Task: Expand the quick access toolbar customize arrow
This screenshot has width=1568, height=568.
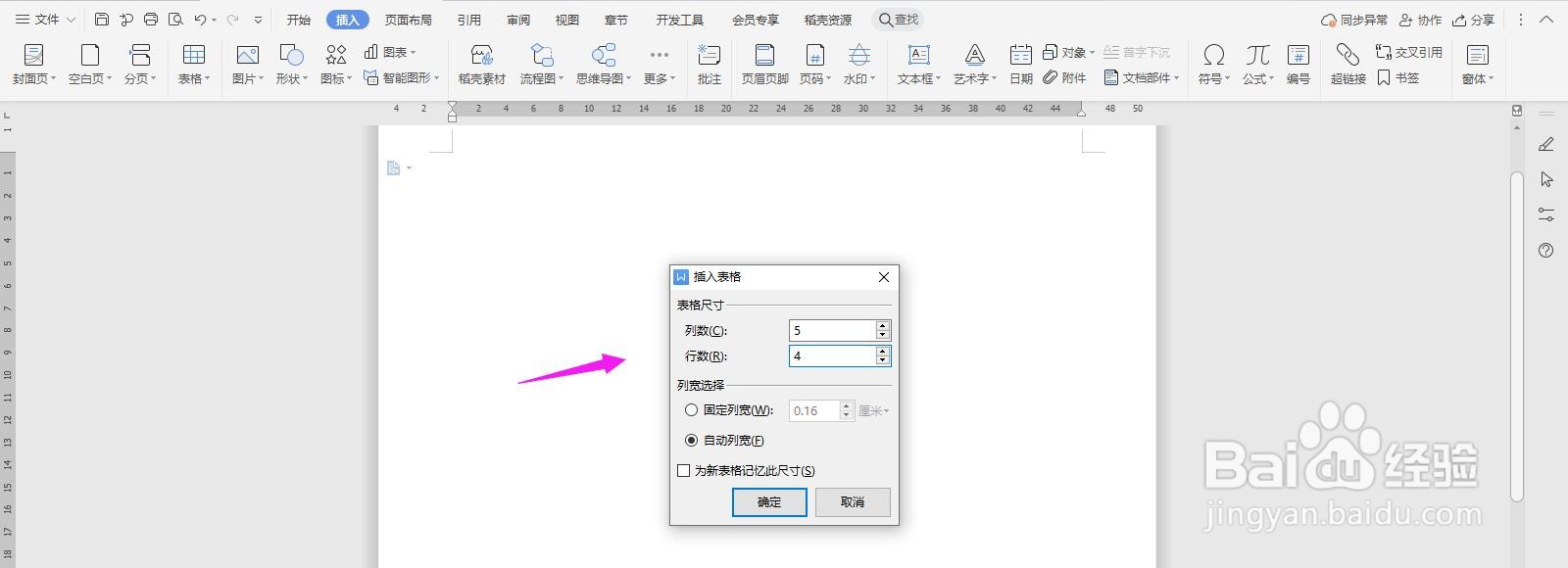Action: [x=258, y=20]
